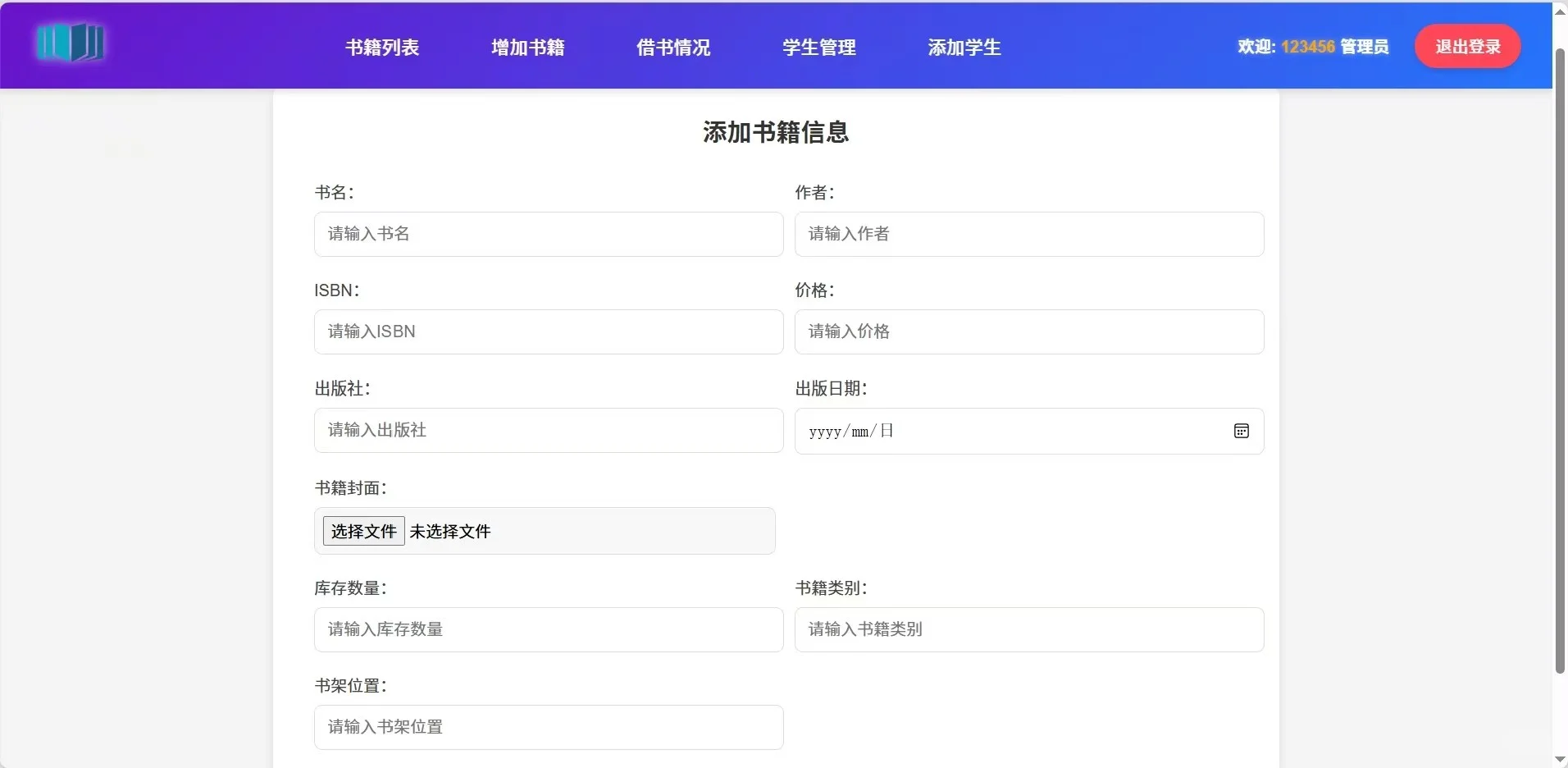Screen dimensions: 1568x768
Task: Click the 请输入作者 input box
Action: coord(1028,234)
